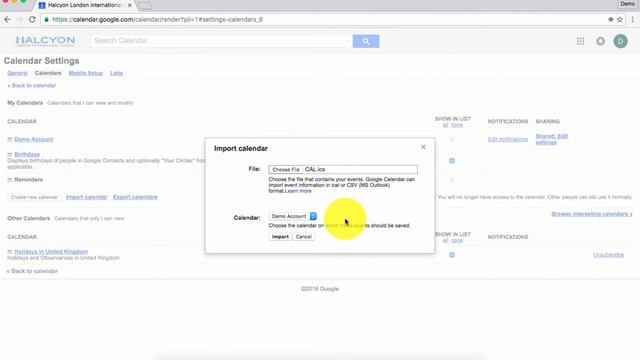This screenshot has width=640, height=360.
Task: Click the browser address bar URL
Action: pos(157,19)
